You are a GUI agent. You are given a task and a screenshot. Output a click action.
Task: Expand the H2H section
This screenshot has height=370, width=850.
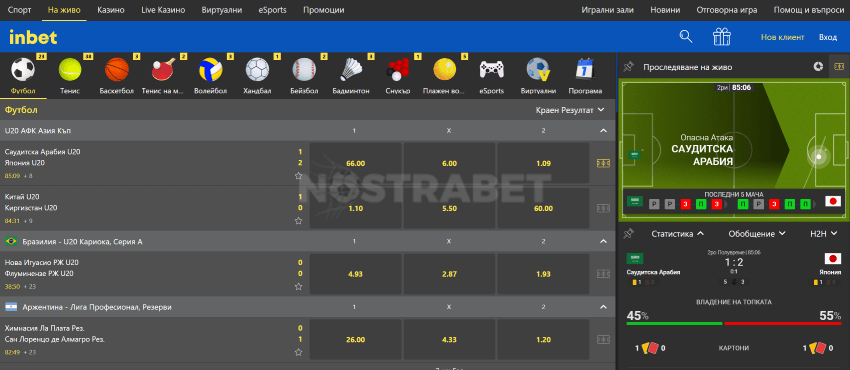[x=823, y=234]
